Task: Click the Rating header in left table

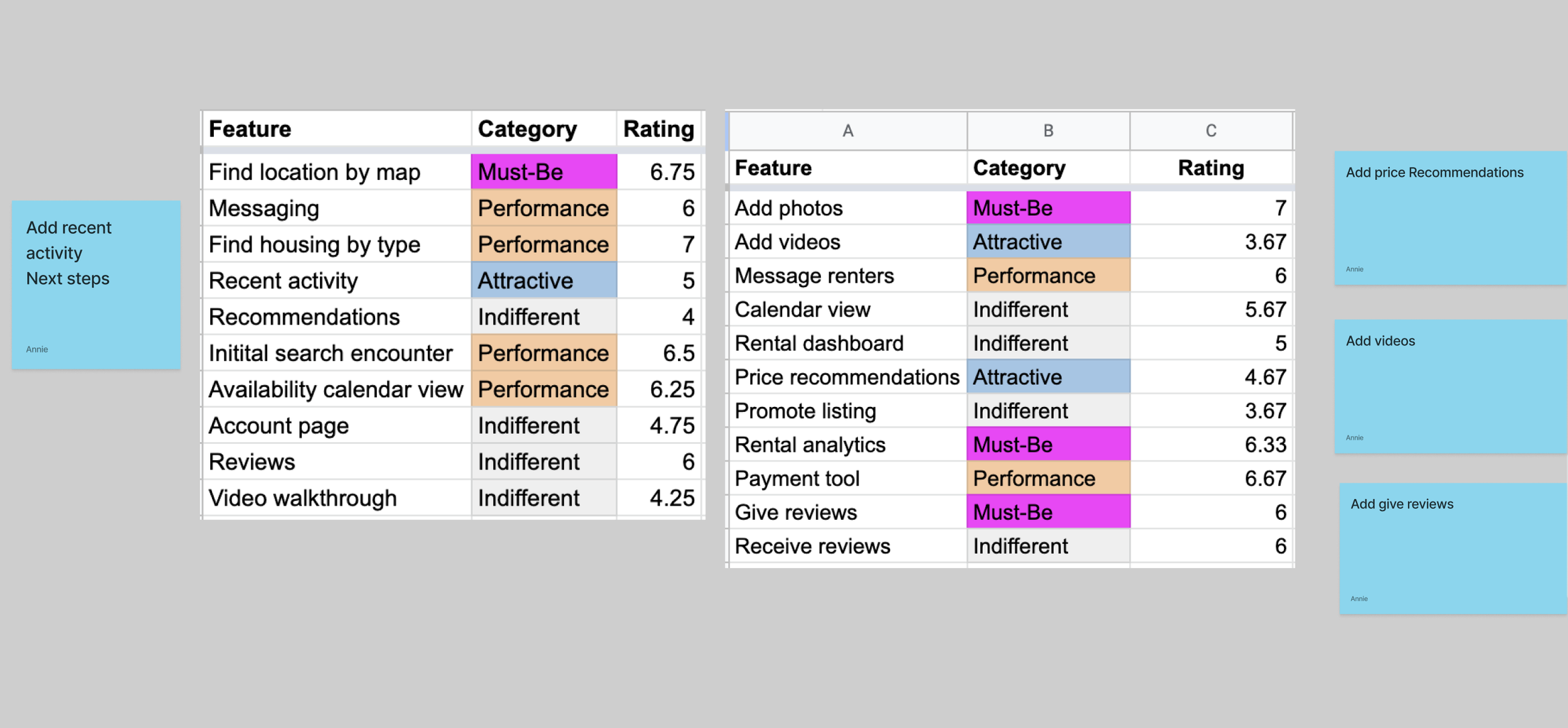Action: coord(659,129)
